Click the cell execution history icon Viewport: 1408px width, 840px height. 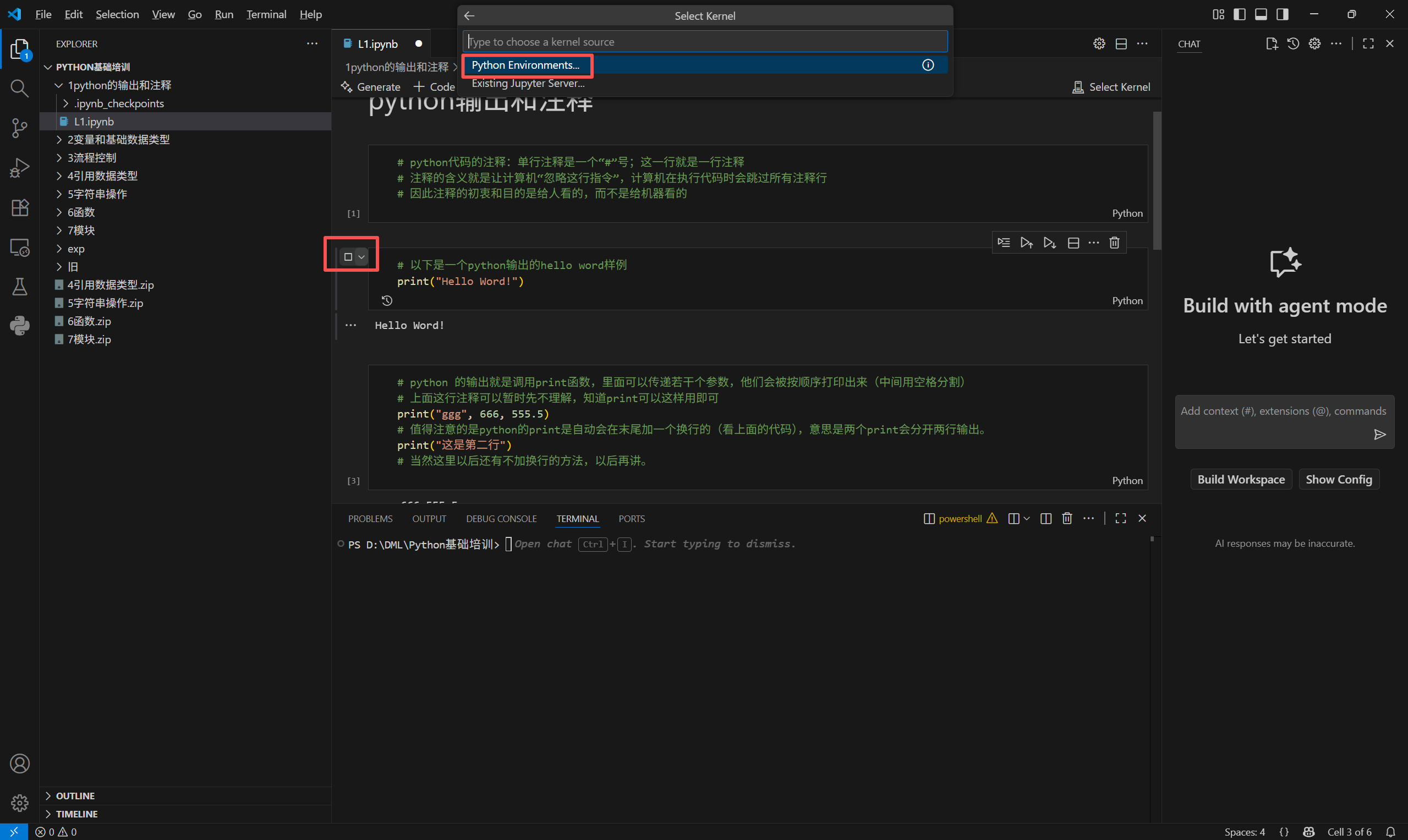387,300
